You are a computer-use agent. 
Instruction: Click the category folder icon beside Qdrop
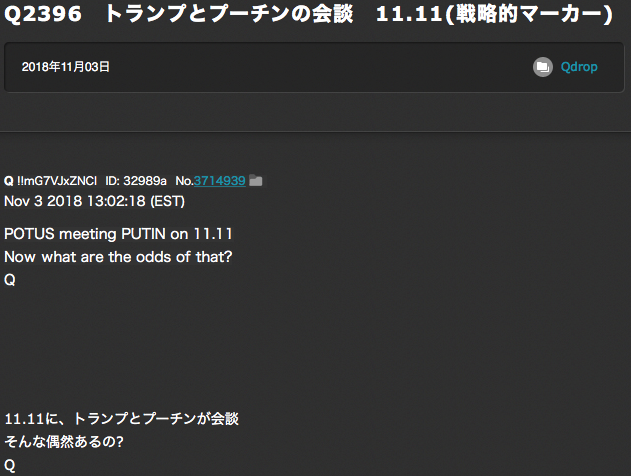[543, 67]
